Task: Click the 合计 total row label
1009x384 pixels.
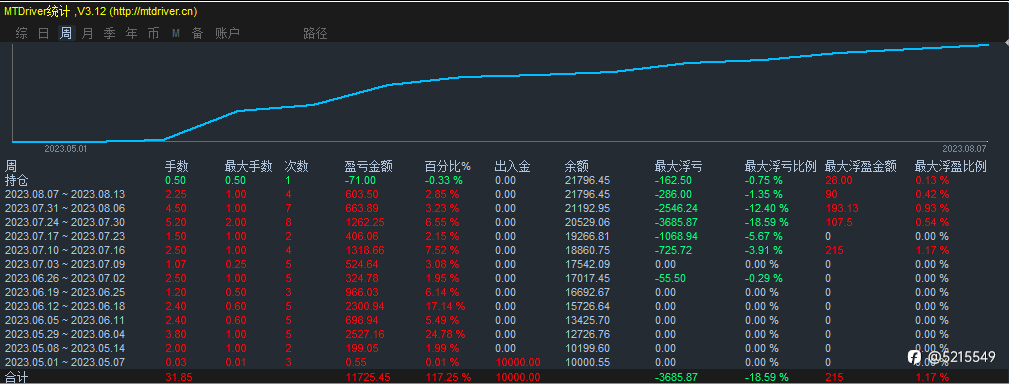Action: tap(17, 377)
